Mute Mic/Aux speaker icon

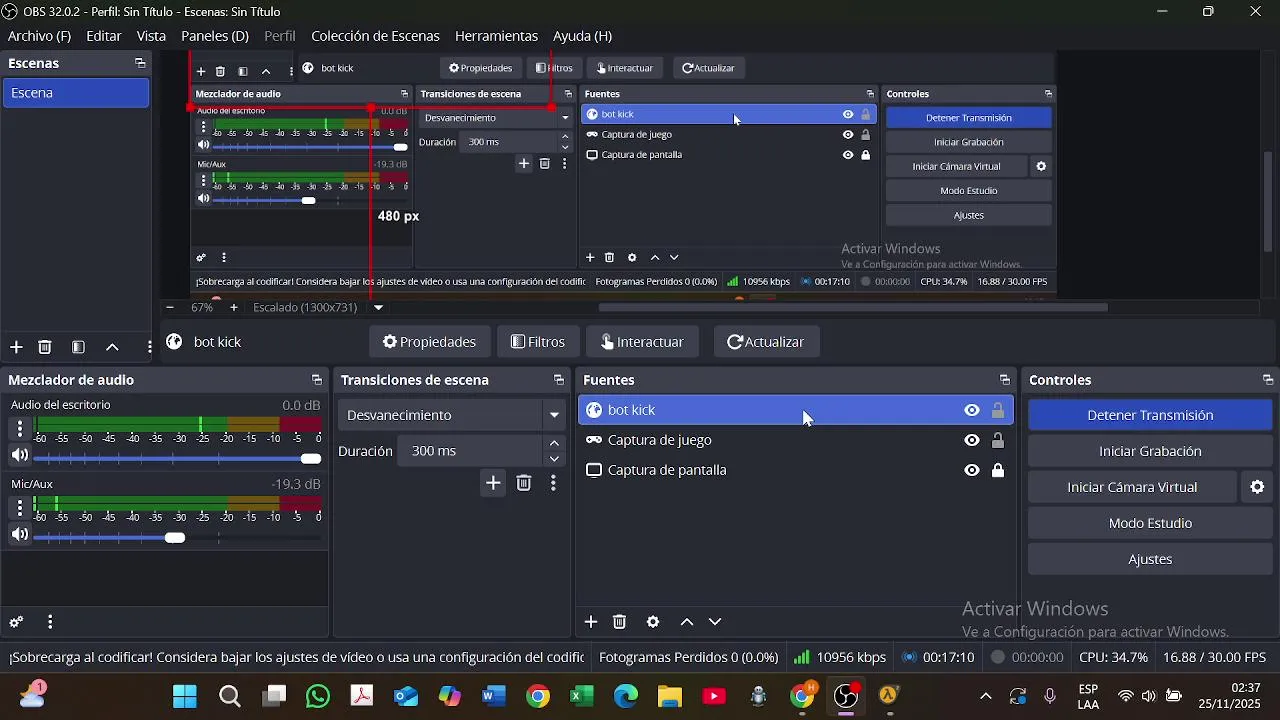click(x=19, y=536)
